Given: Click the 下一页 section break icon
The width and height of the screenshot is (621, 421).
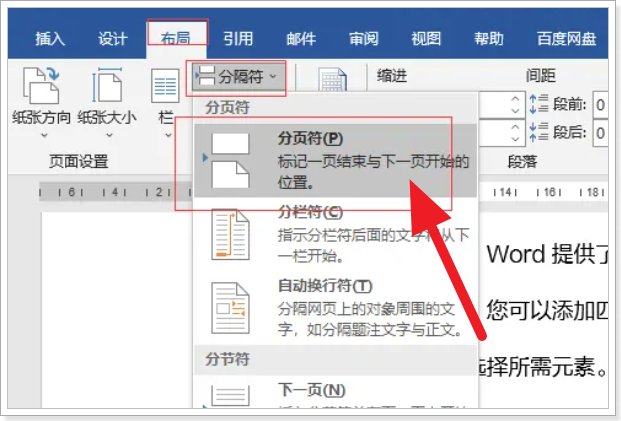Looking at the screenshot, I should [230, 396].
